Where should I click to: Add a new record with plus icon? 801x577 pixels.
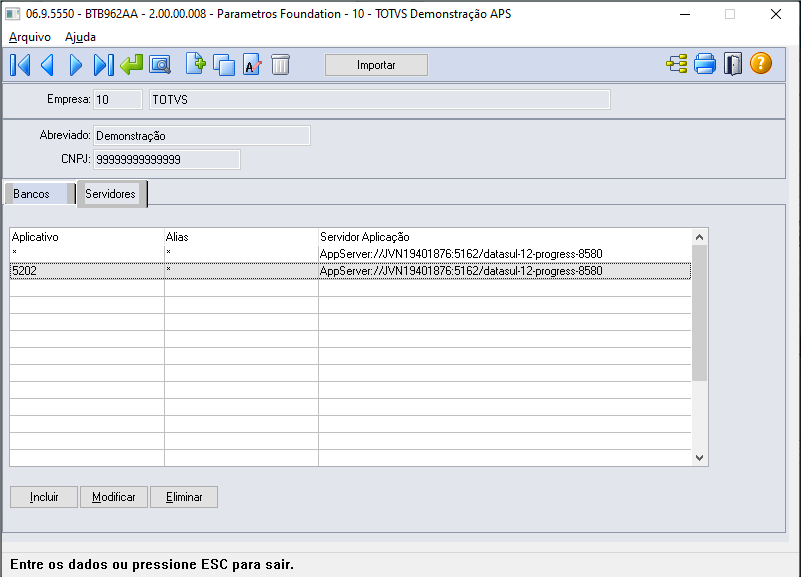(196, 64)
